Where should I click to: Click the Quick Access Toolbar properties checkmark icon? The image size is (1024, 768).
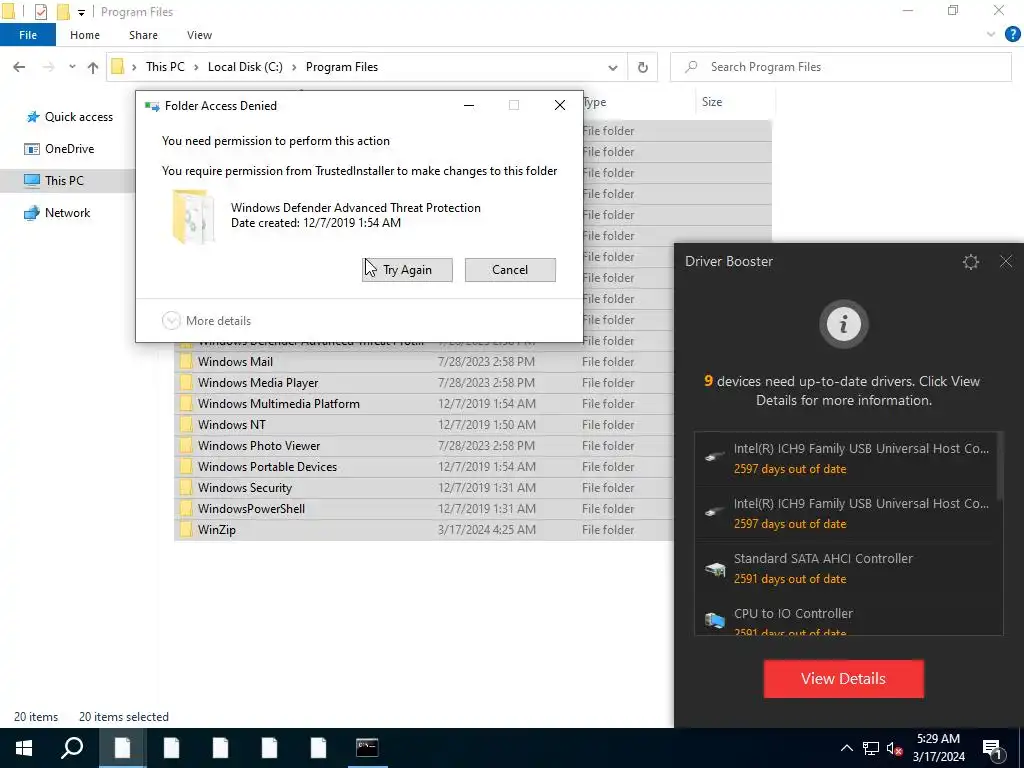(x=40, y=12)
